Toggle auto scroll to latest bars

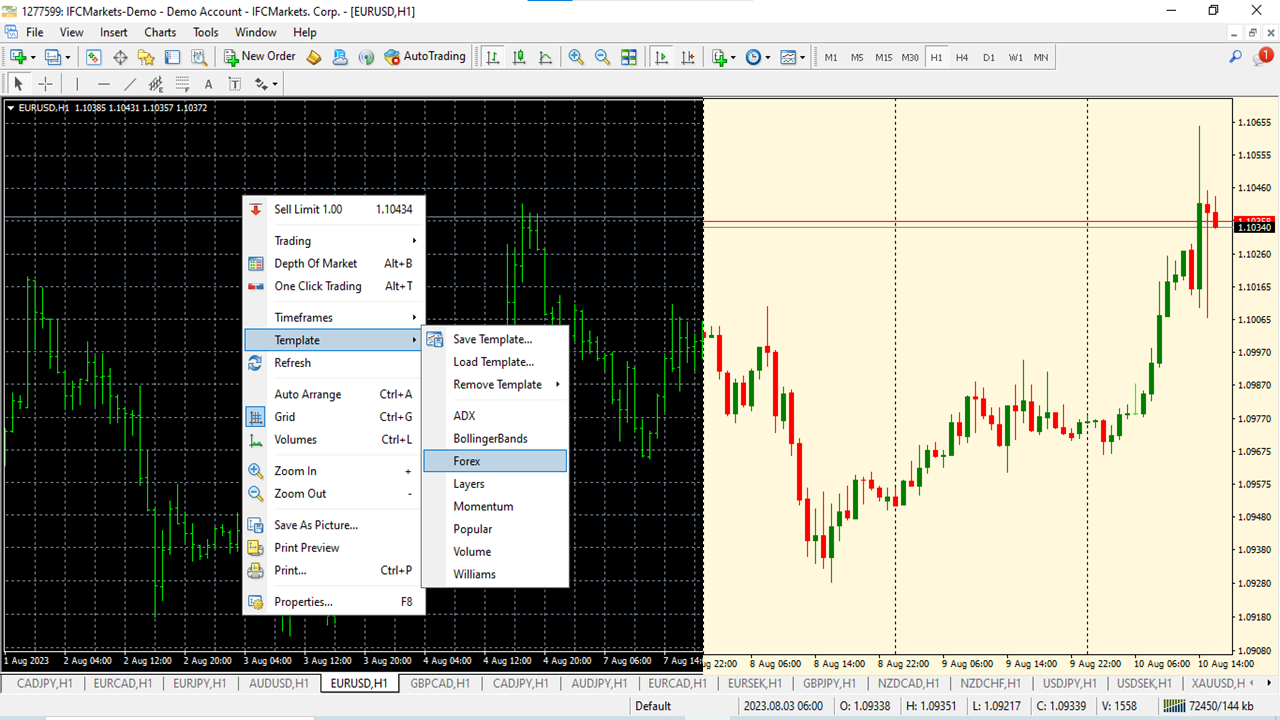[x=661, y=57]
